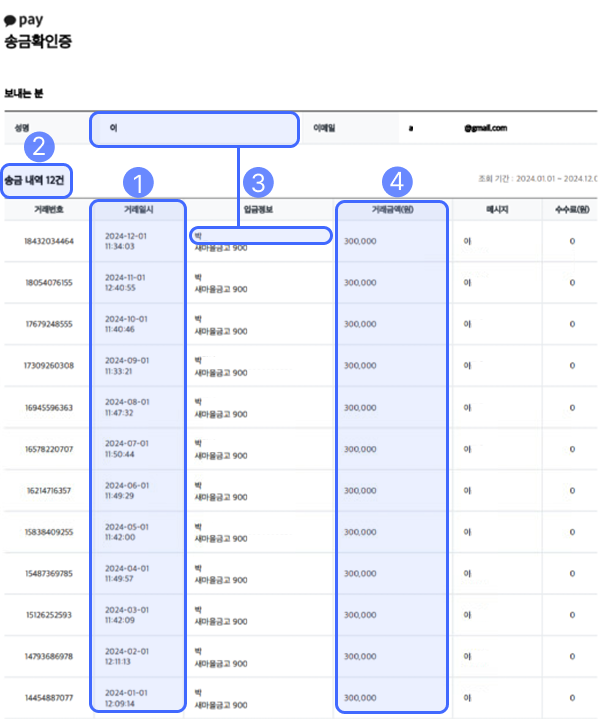Click the 300,000 amount for transaction 17679248555

[x=360, y=324]
